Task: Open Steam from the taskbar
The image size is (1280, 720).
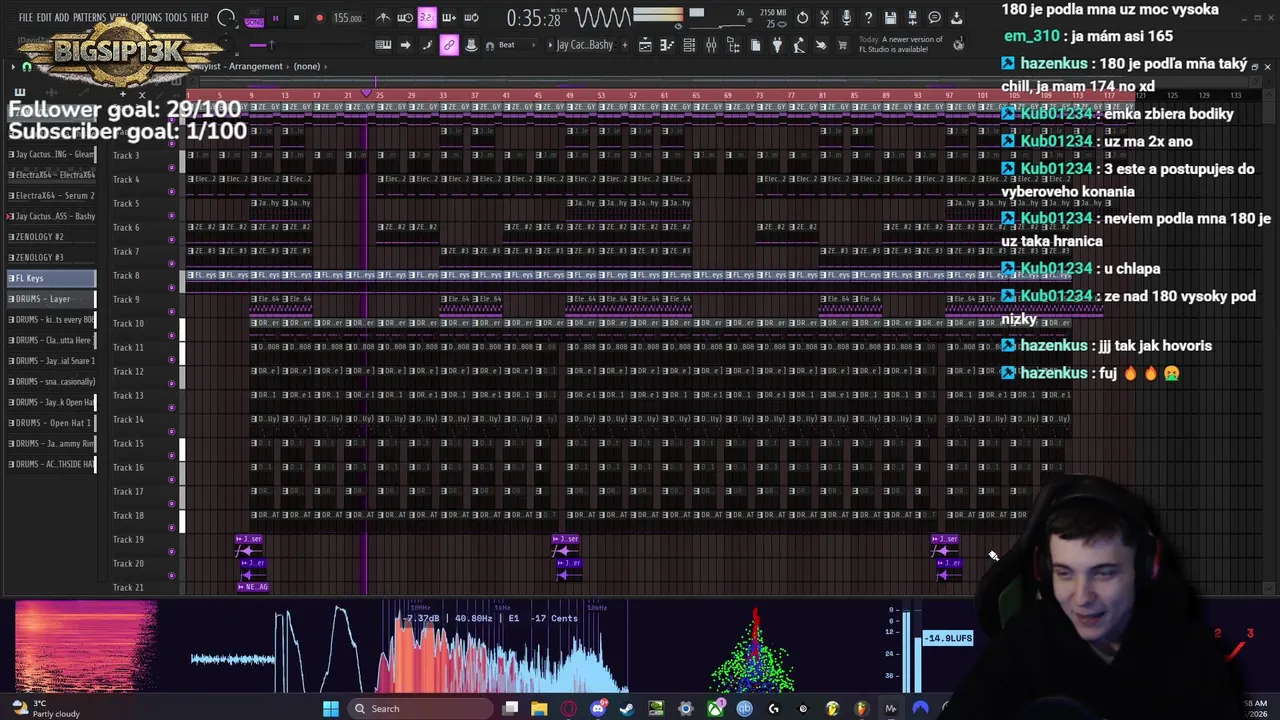Action: (627, 709)
